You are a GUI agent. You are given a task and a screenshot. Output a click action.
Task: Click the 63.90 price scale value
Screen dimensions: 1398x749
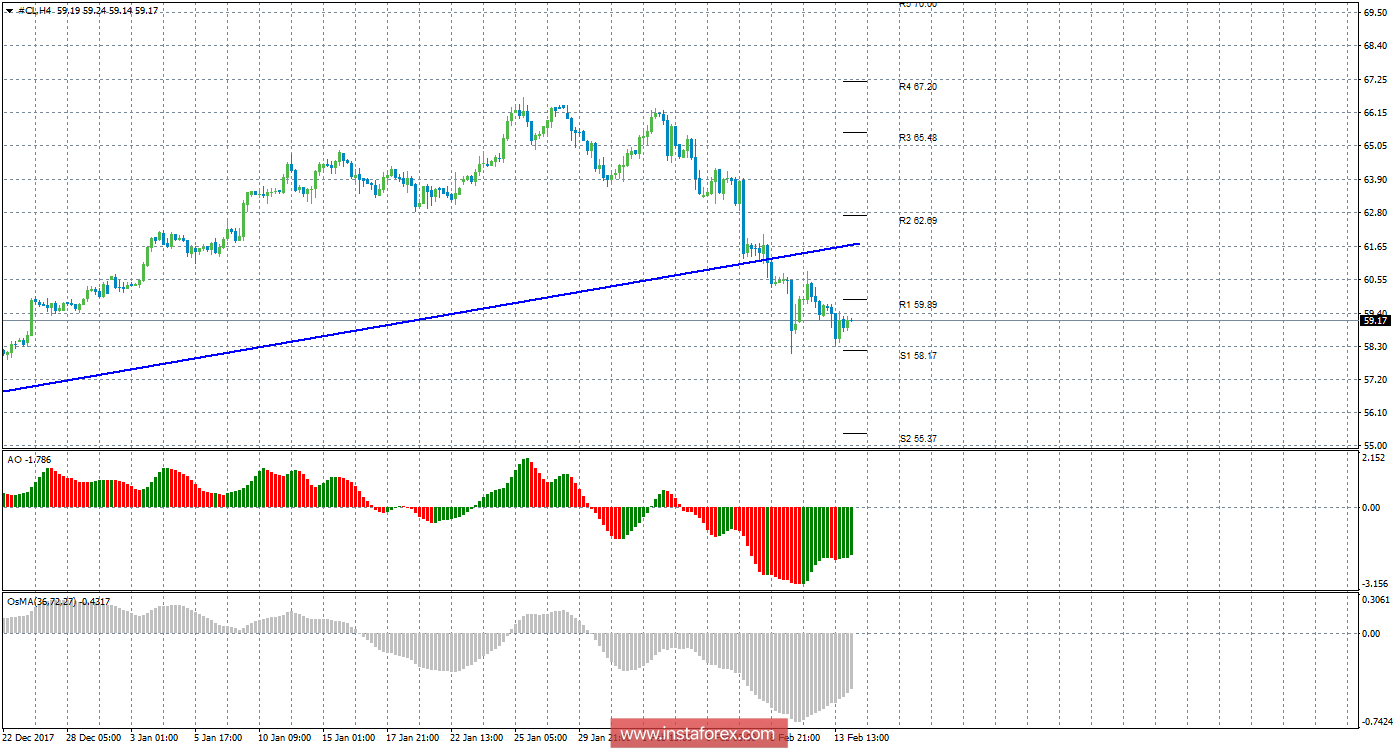pos(1376,179)
